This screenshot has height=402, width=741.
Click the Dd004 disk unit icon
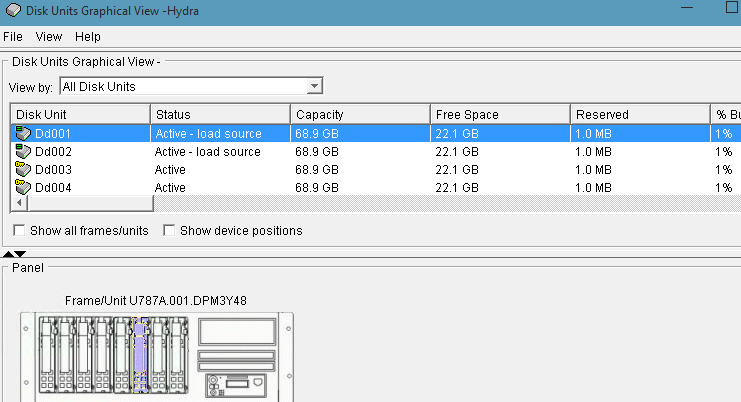[23, 187]
